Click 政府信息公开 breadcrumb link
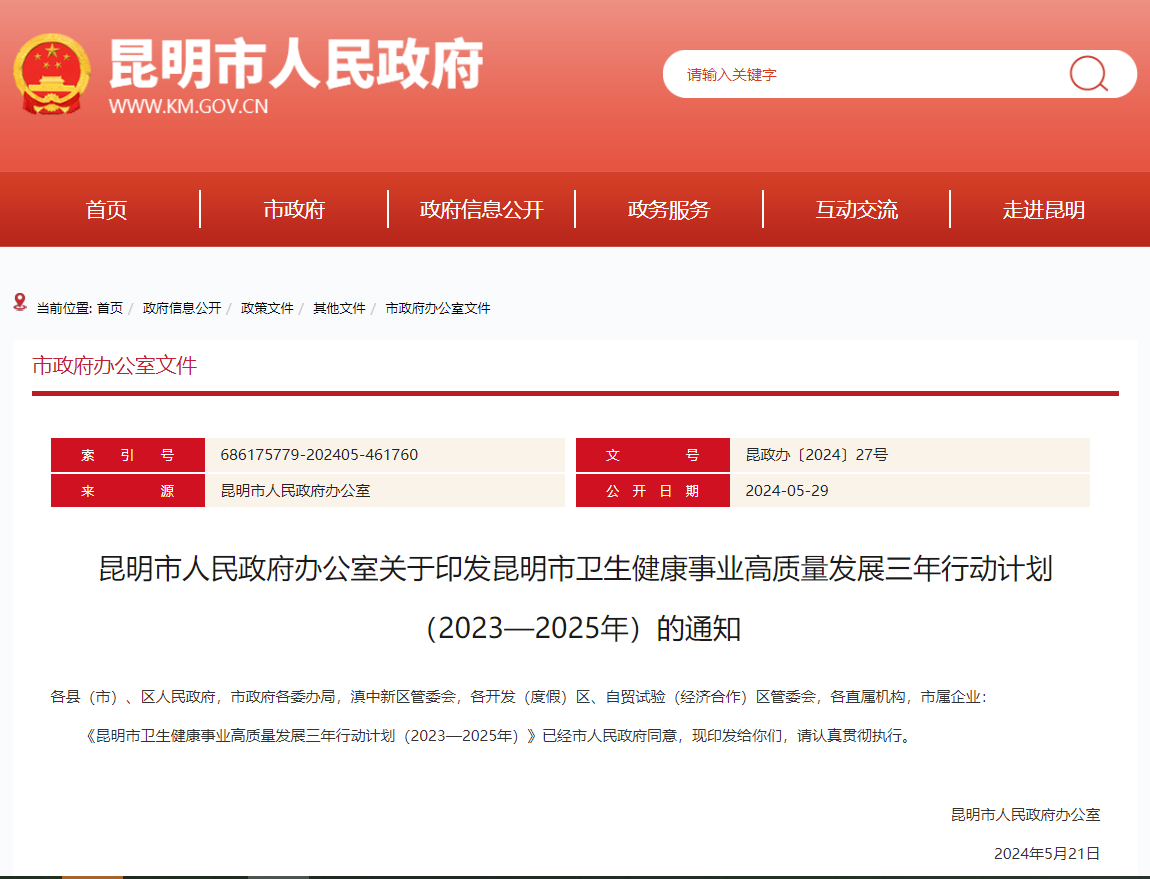Viewport: 1150px width, 879px height. click(x=182, y=308)
